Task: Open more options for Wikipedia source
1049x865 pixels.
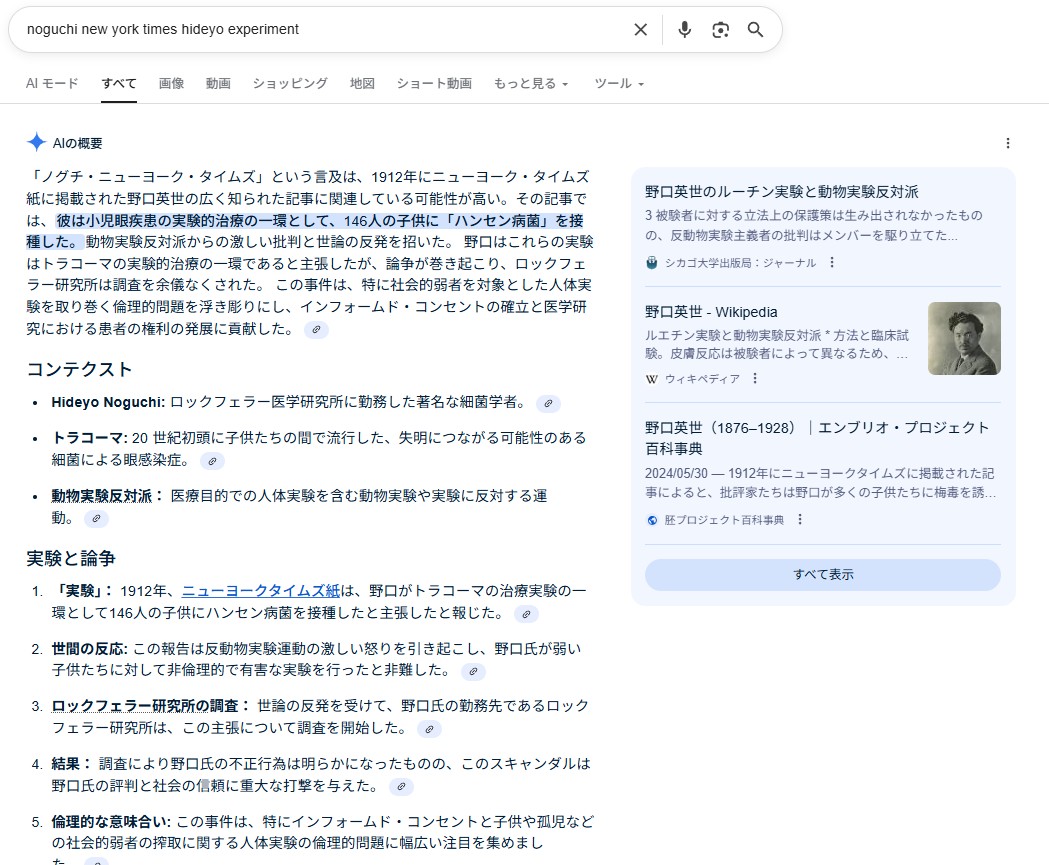Action: tap(755, 379)
